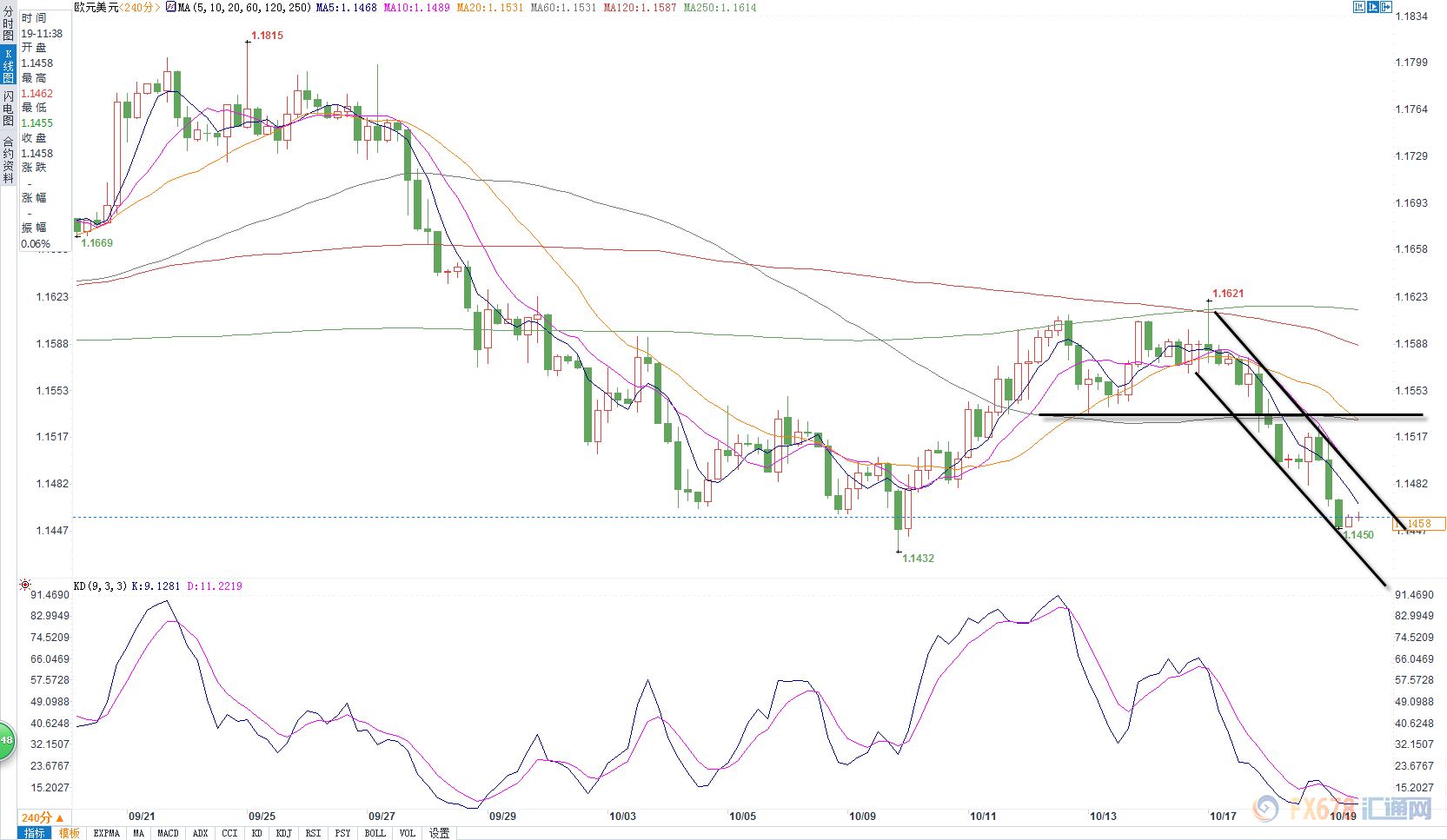Click the 最高 value 1.1462

pos(37,94)
